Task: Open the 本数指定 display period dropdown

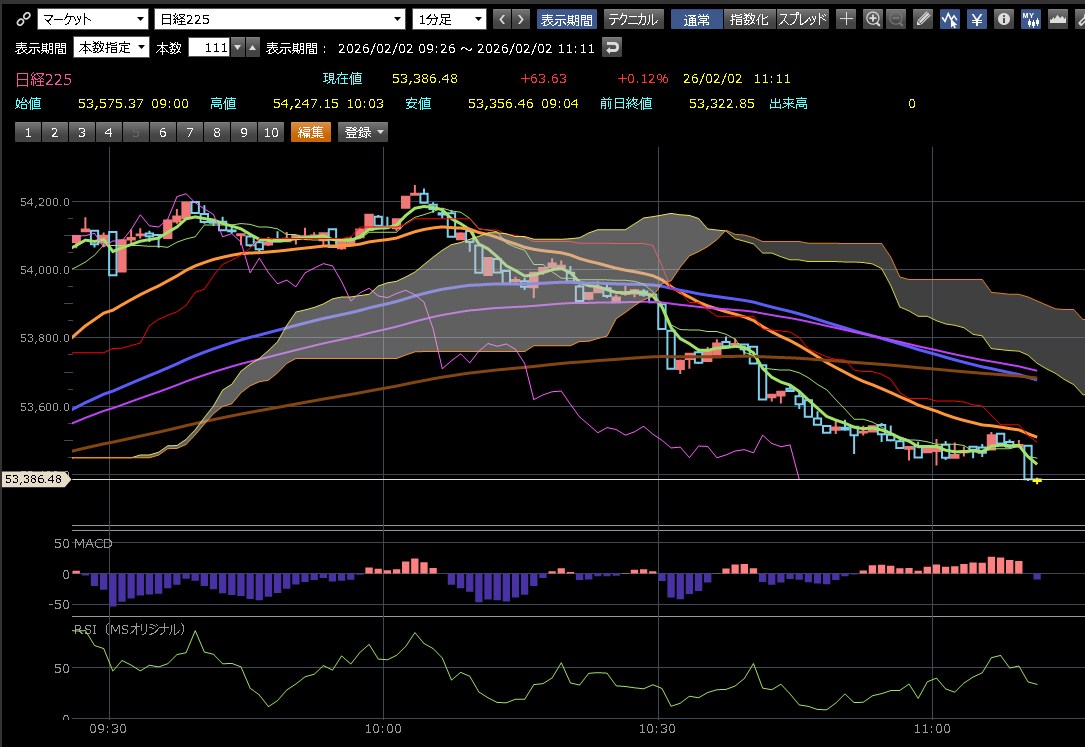Action: (111, 47)
